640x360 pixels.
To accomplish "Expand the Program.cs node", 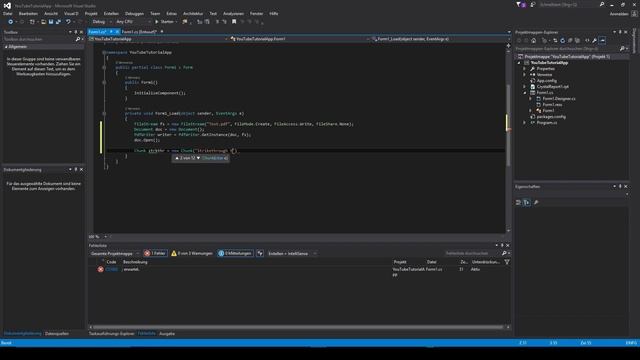I will tap(525, 122).
